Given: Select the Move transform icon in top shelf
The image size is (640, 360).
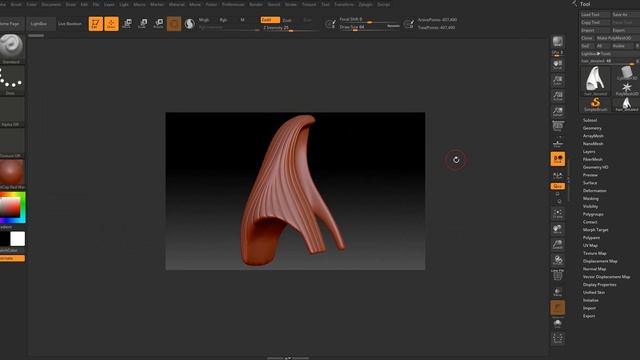Looking at the screenshot, I should (x=127, y=24).
